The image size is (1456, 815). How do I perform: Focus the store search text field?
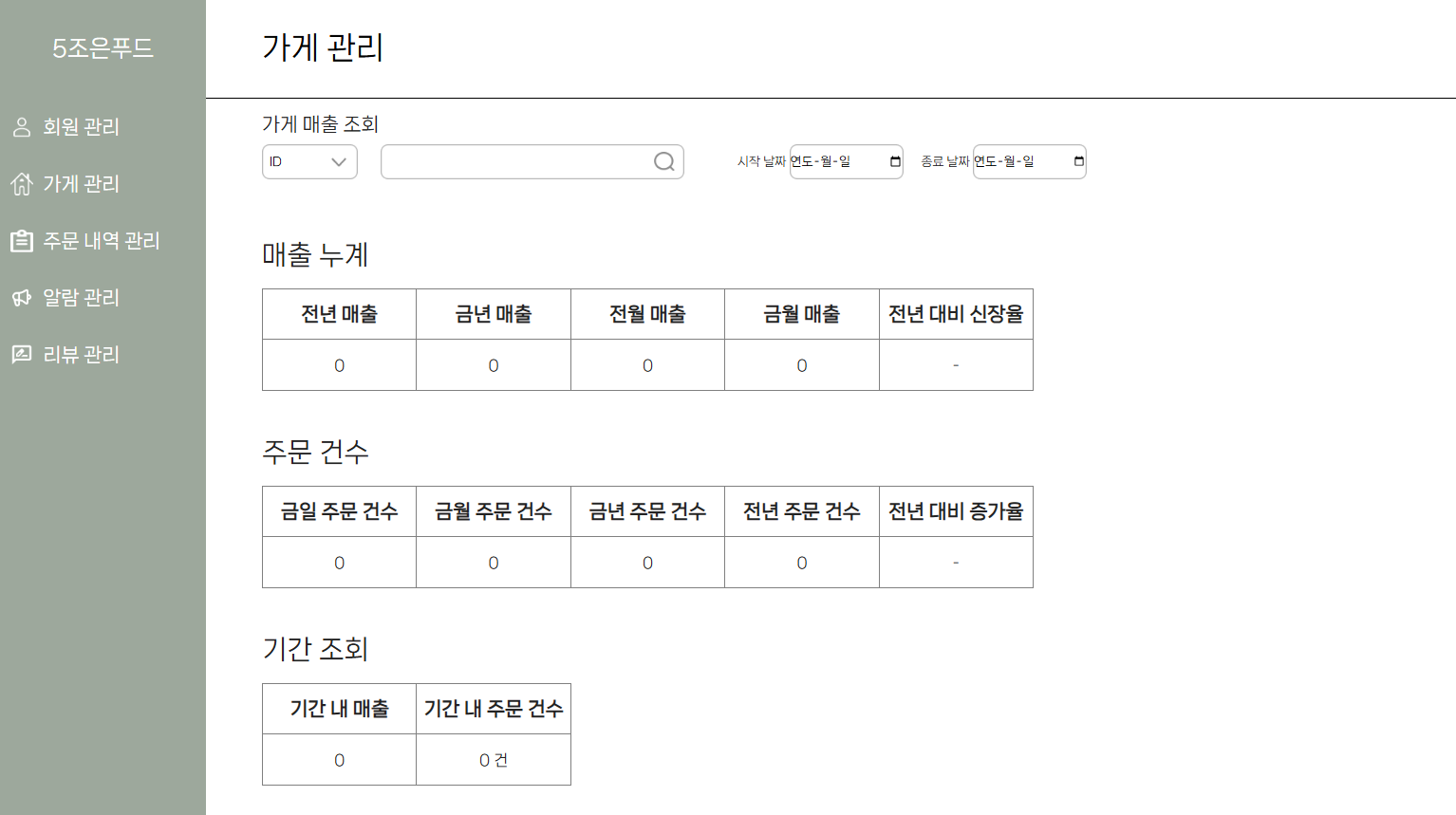coord(532,162)
